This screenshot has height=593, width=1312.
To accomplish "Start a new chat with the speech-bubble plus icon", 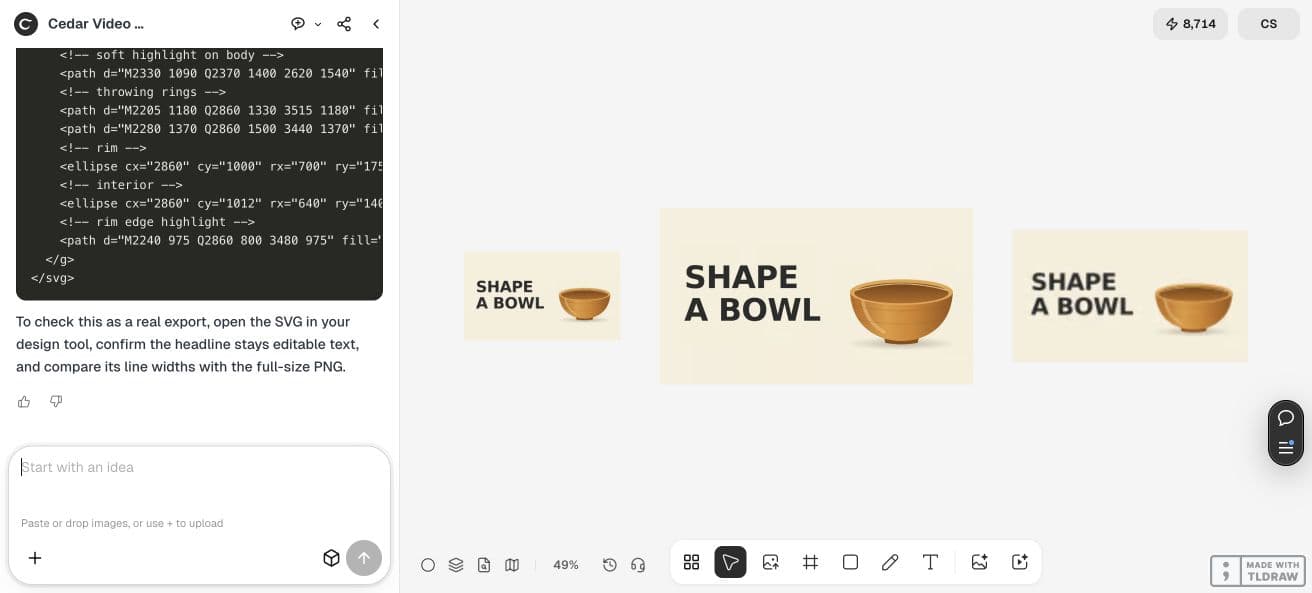I will pos(298,24).
